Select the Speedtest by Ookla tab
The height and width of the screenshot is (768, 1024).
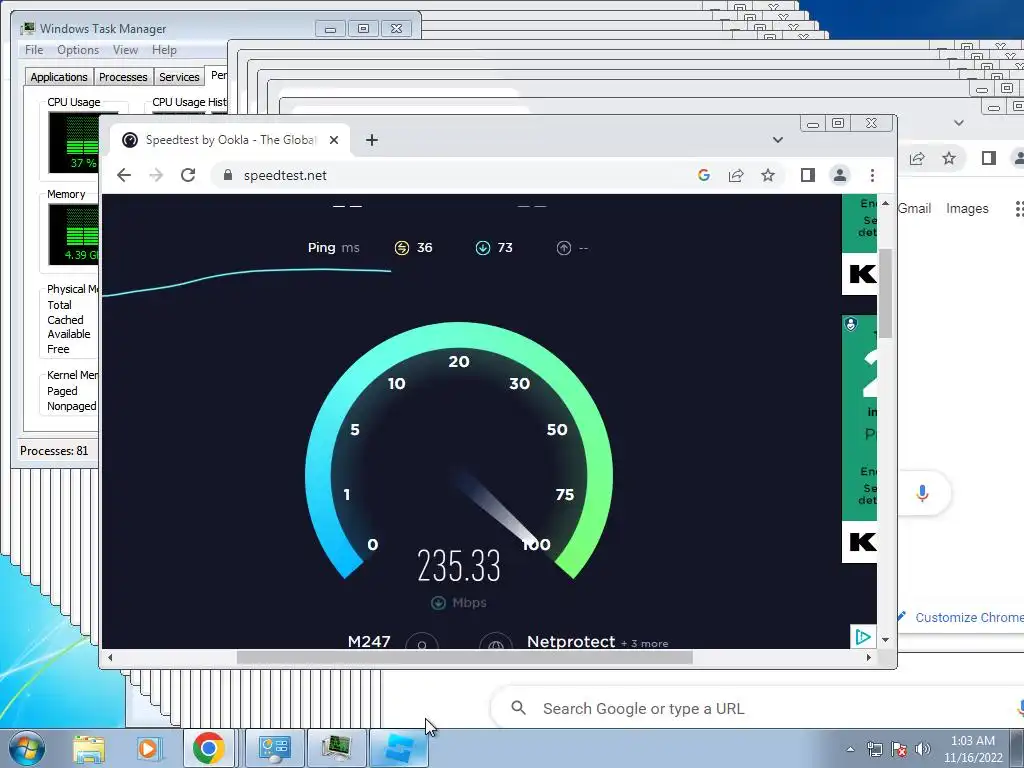[231, 140]
